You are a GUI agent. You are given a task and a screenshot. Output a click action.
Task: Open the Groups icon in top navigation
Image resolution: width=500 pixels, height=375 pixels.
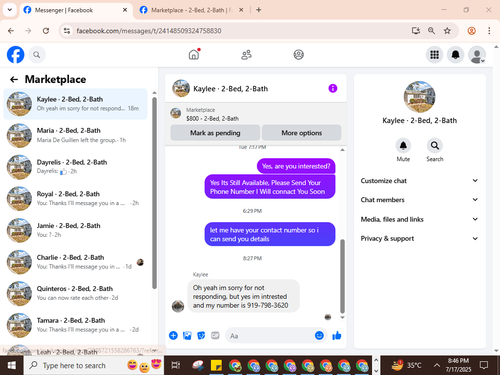[x=299, y=55]
